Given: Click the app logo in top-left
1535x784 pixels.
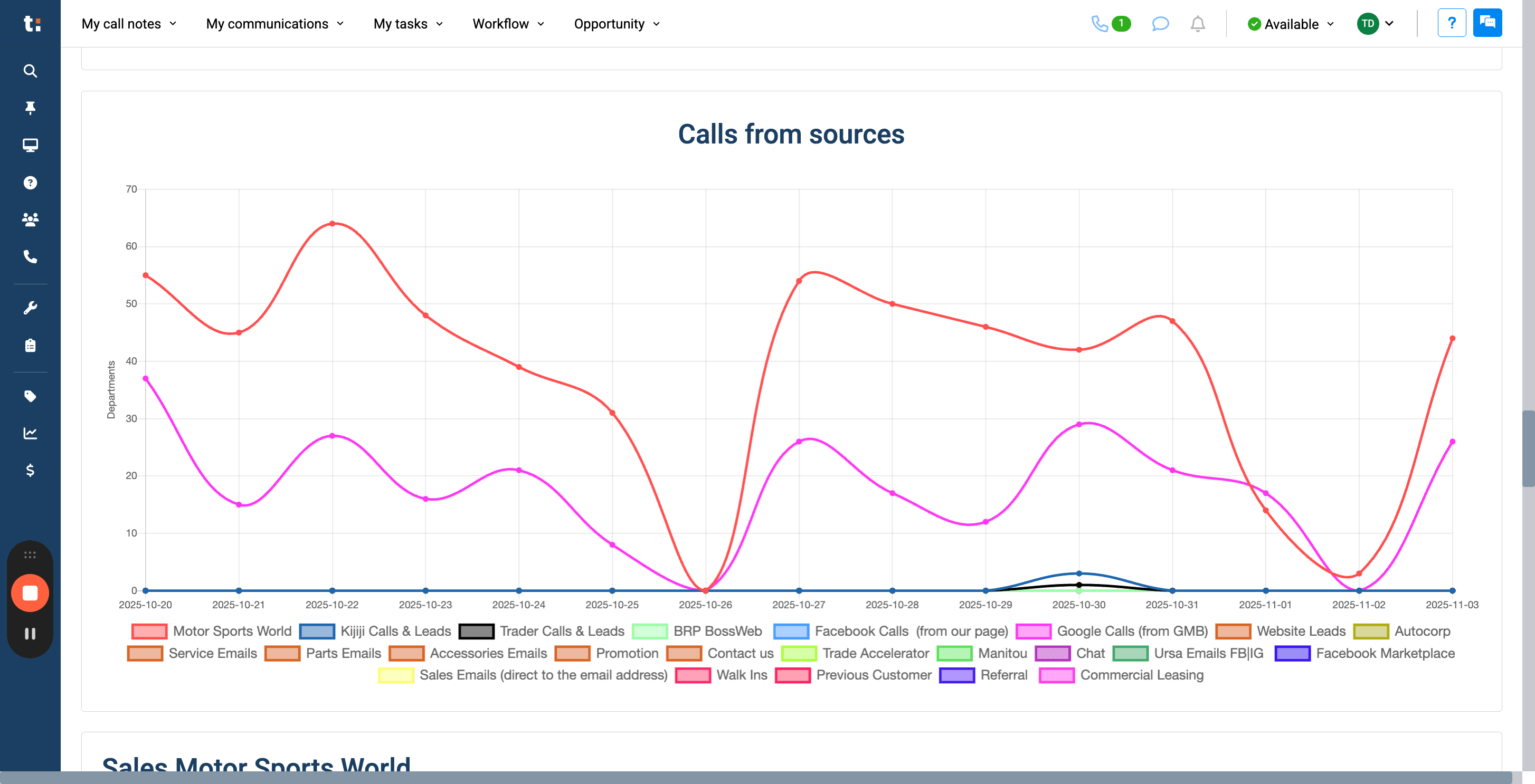Looking at the screenshot, I should 32,23.
